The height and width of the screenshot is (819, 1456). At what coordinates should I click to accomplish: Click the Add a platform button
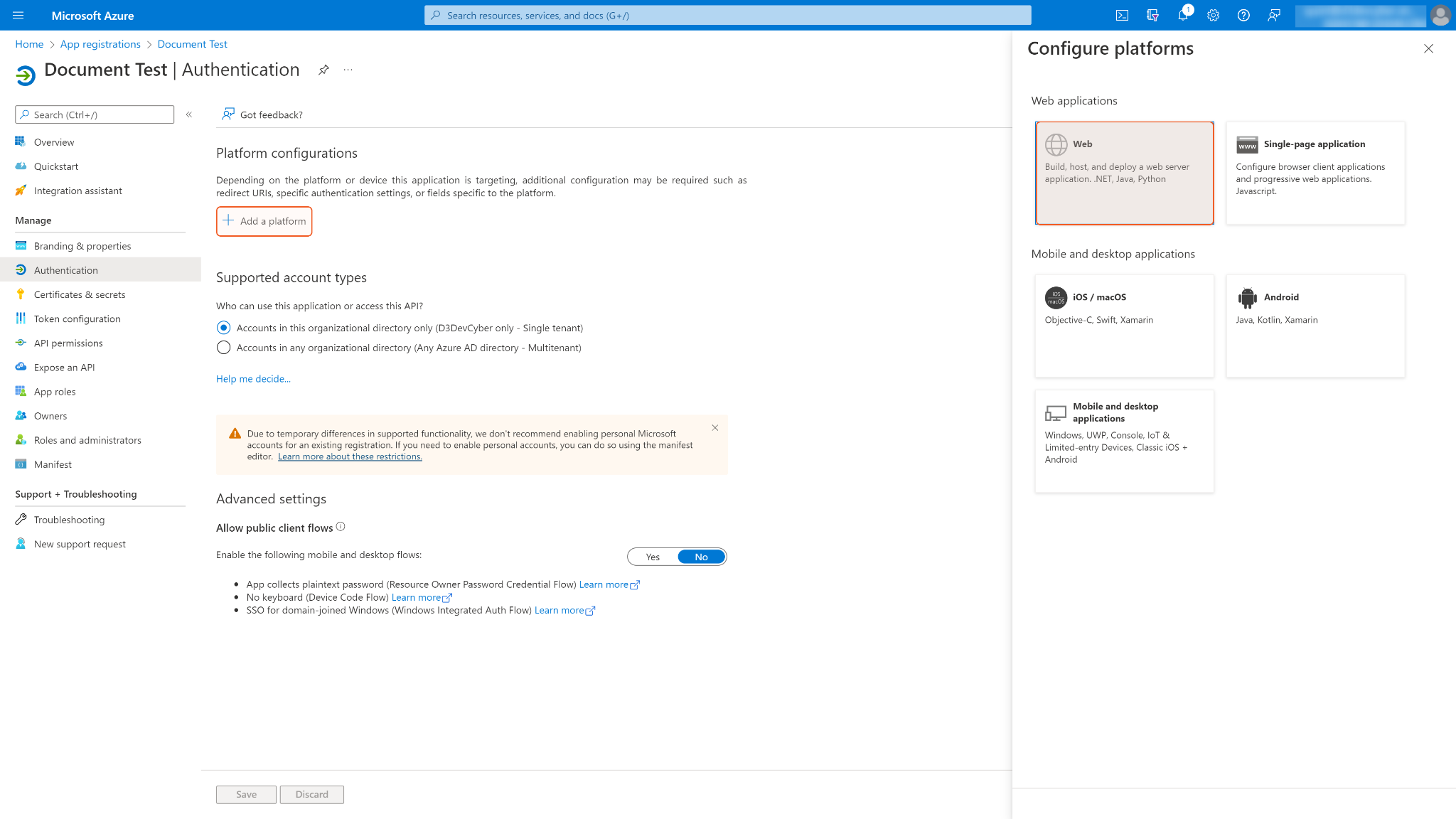click(x=264, y=221)
